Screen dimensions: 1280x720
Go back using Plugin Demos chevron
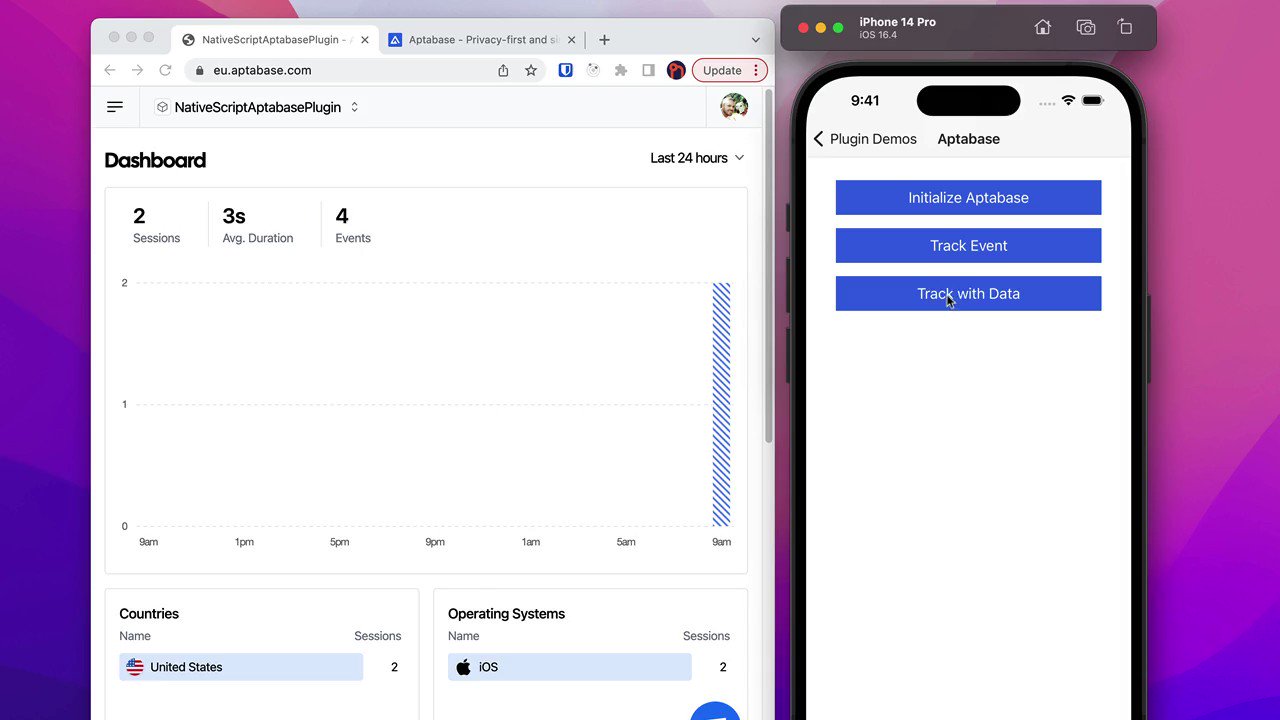pos(818,139)
